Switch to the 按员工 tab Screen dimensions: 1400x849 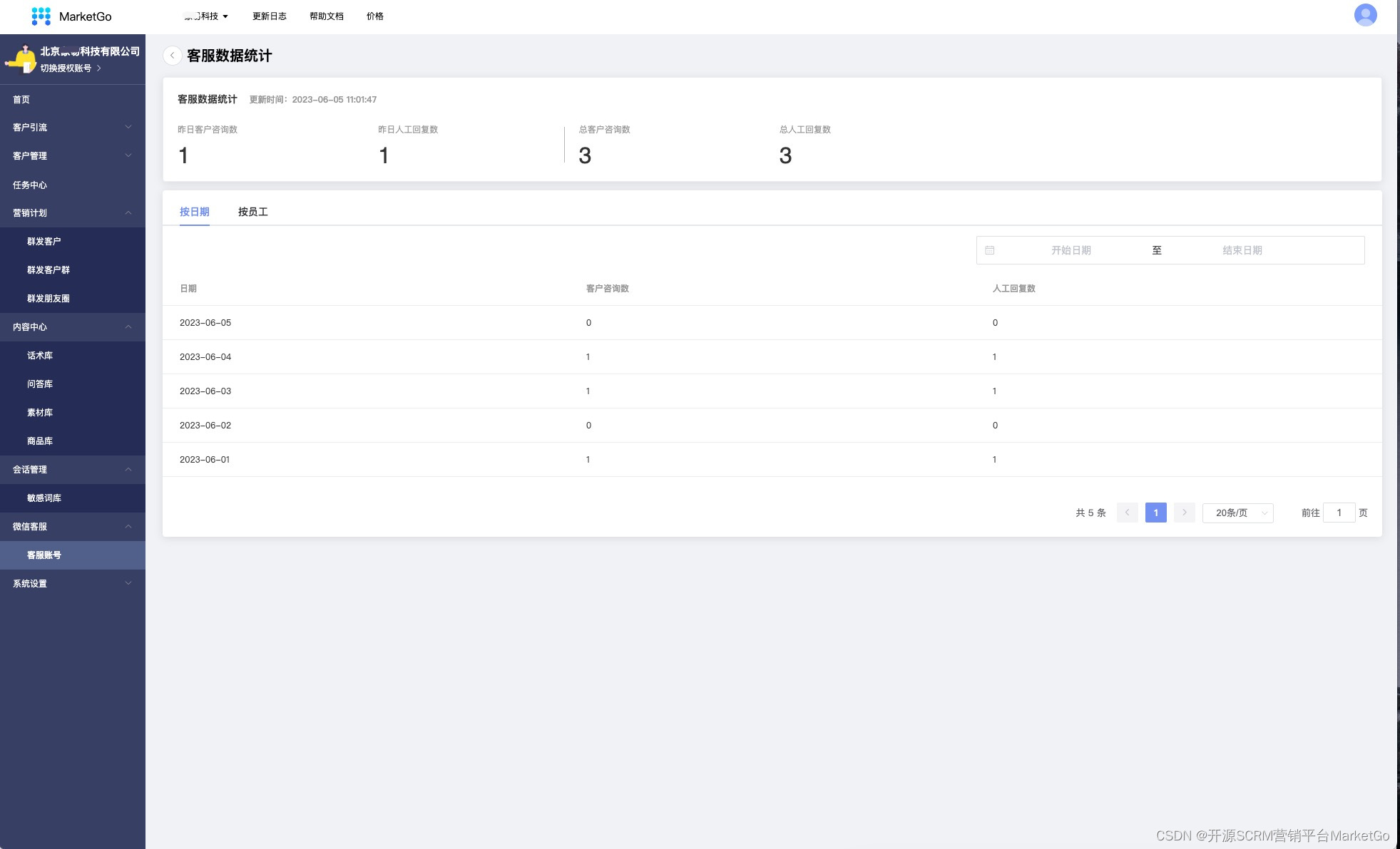pyautogui.click(x=252, y=212)
